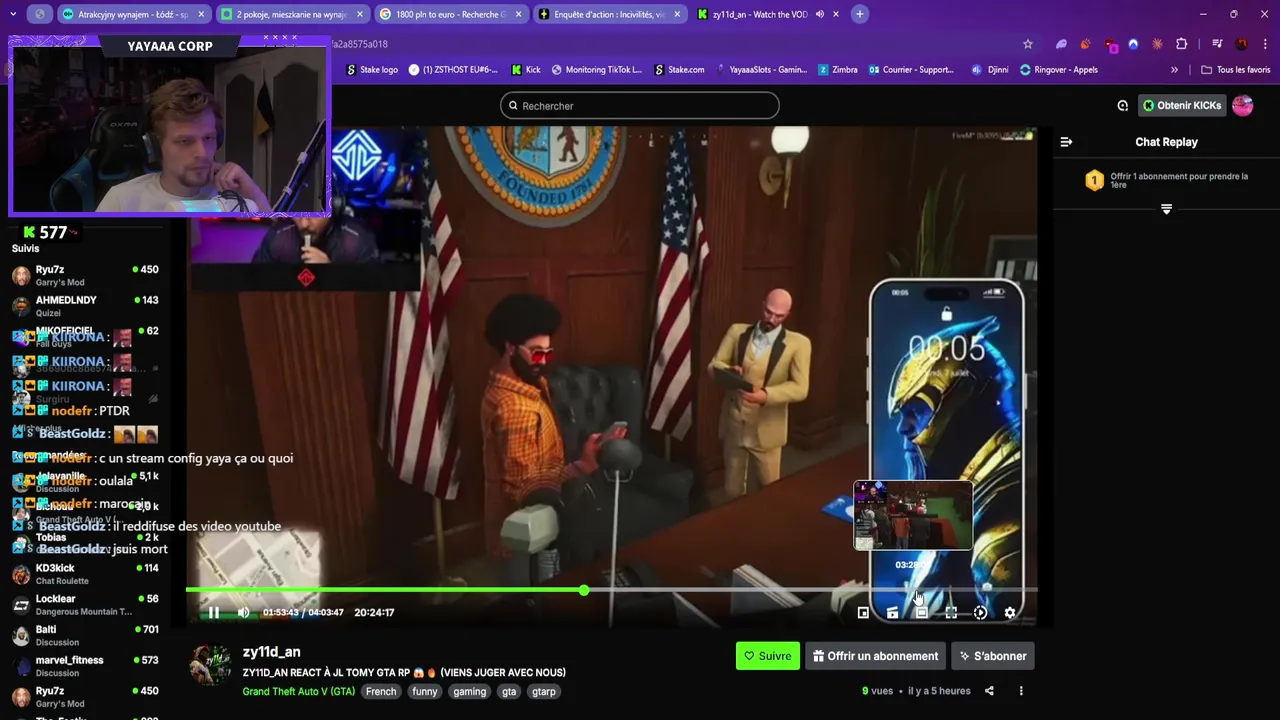Select the gaming tag

click(x=469, y=691)
